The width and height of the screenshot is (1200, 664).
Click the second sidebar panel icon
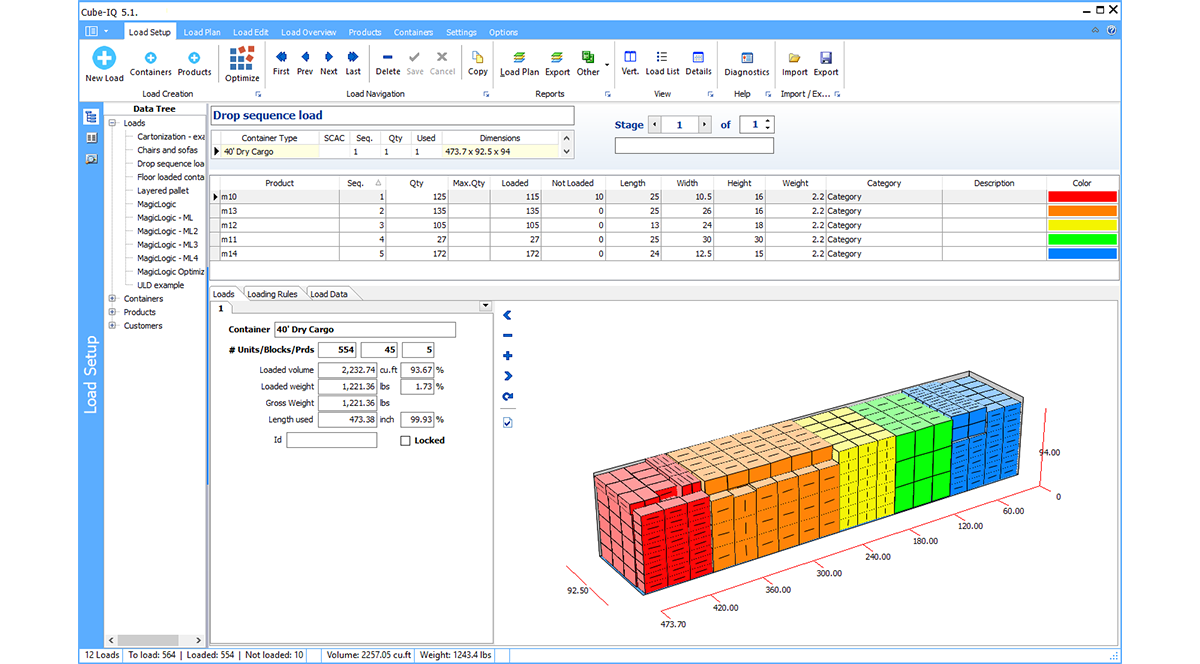[x=91, y=138]
